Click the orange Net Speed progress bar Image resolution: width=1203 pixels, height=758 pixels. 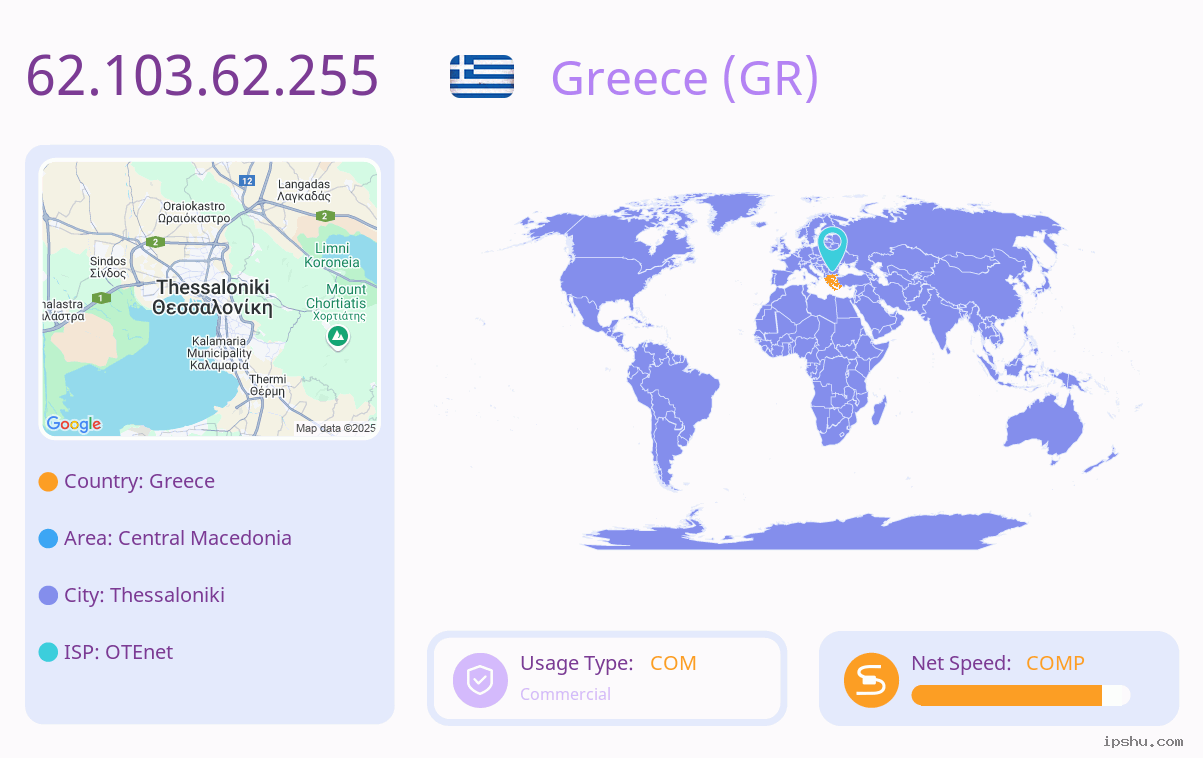point(1020,695)
